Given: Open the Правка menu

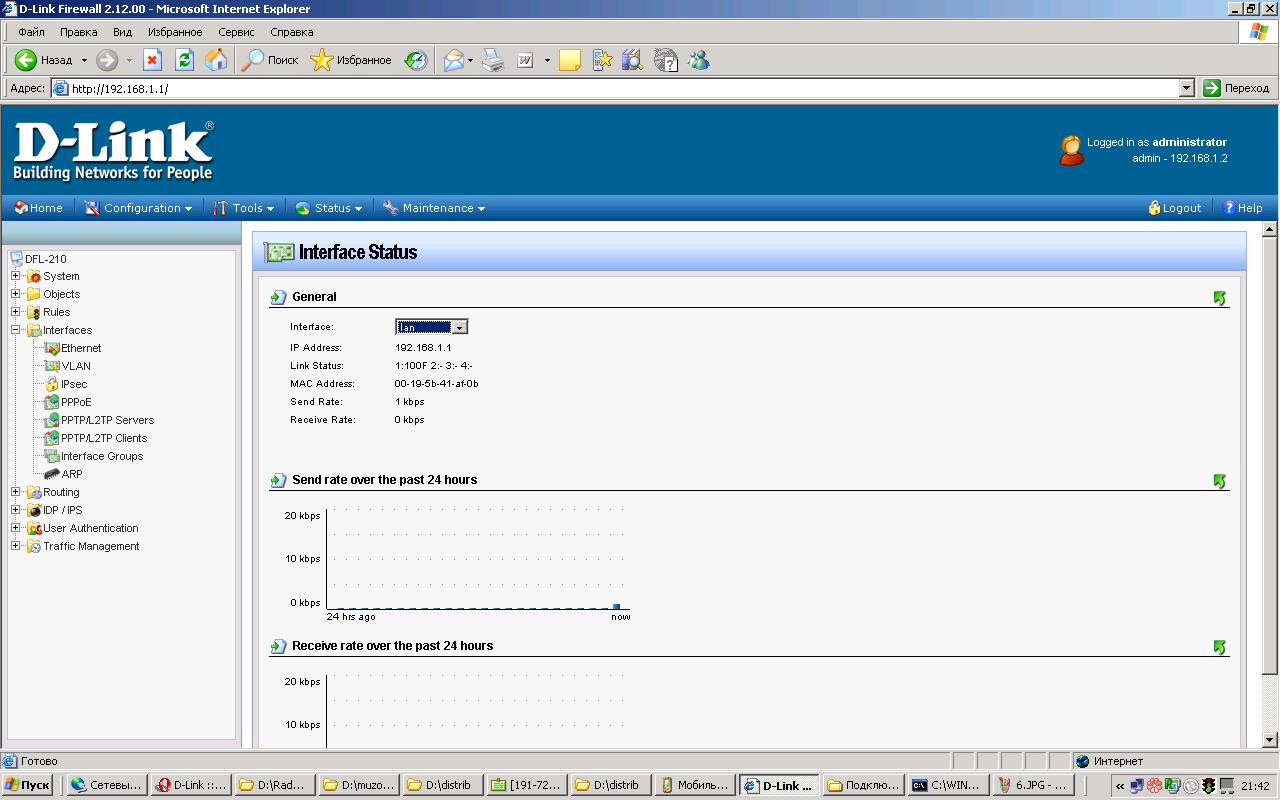Looking at the screenshot, I should 79,32.
